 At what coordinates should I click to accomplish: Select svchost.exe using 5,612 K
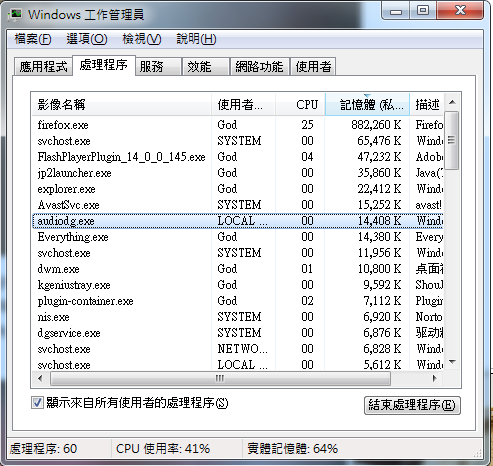(238, 364)
